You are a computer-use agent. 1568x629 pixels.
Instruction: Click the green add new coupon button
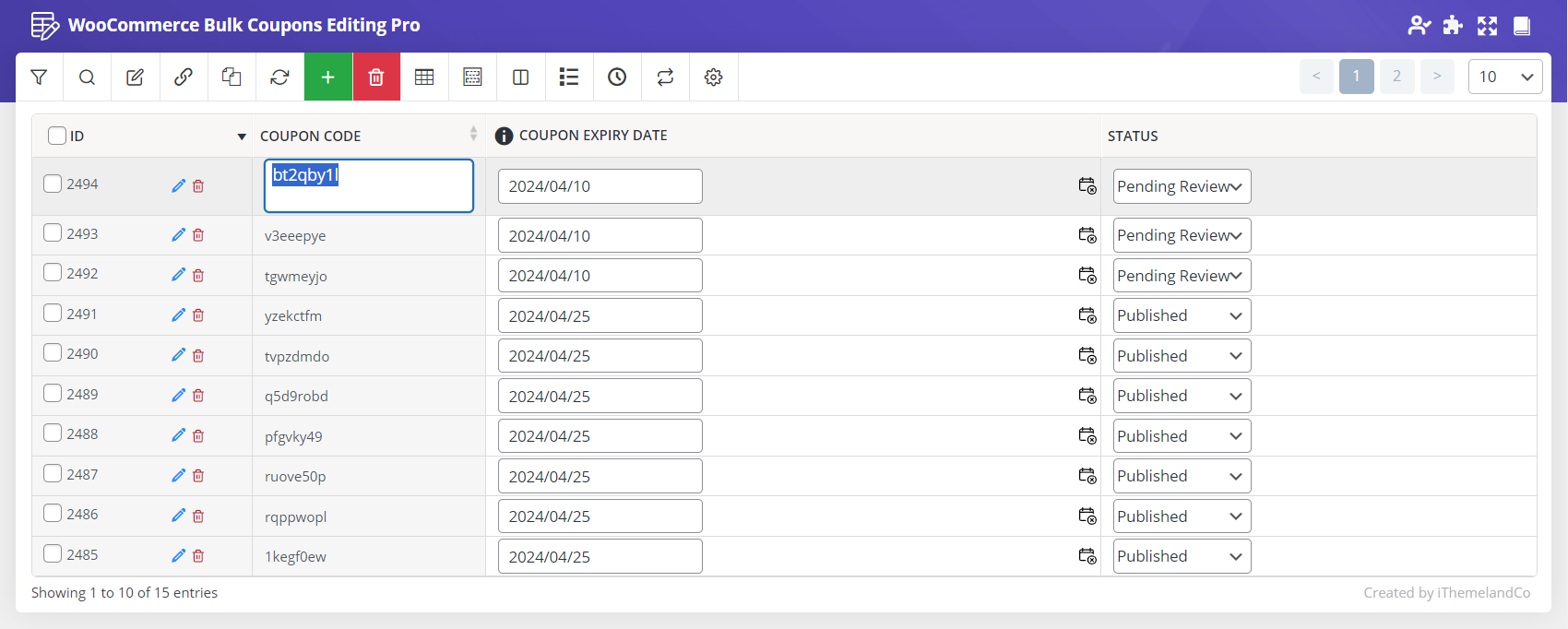327,77
